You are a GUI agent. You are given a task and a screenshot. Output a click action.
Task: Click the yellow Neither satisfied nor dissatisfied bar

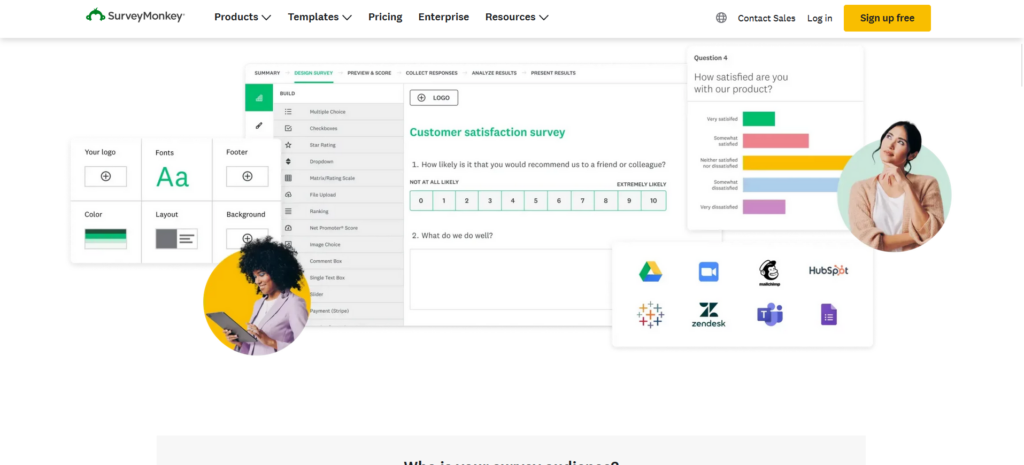tap(799, 163)
